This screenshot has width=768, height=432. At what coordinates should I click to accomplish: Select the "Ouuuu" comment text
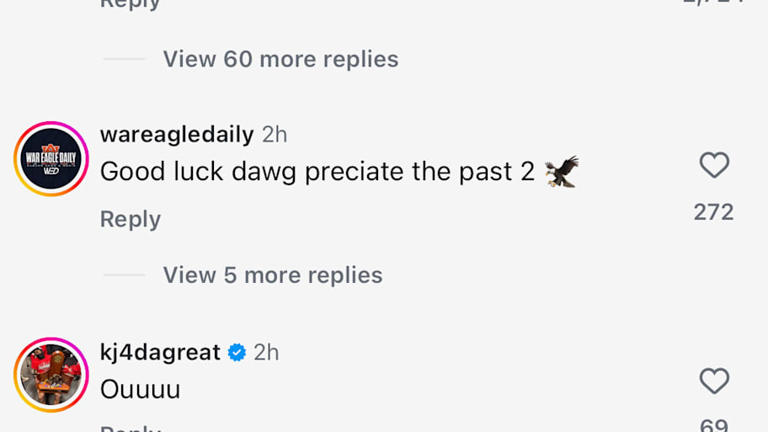(x=140, y=389)
